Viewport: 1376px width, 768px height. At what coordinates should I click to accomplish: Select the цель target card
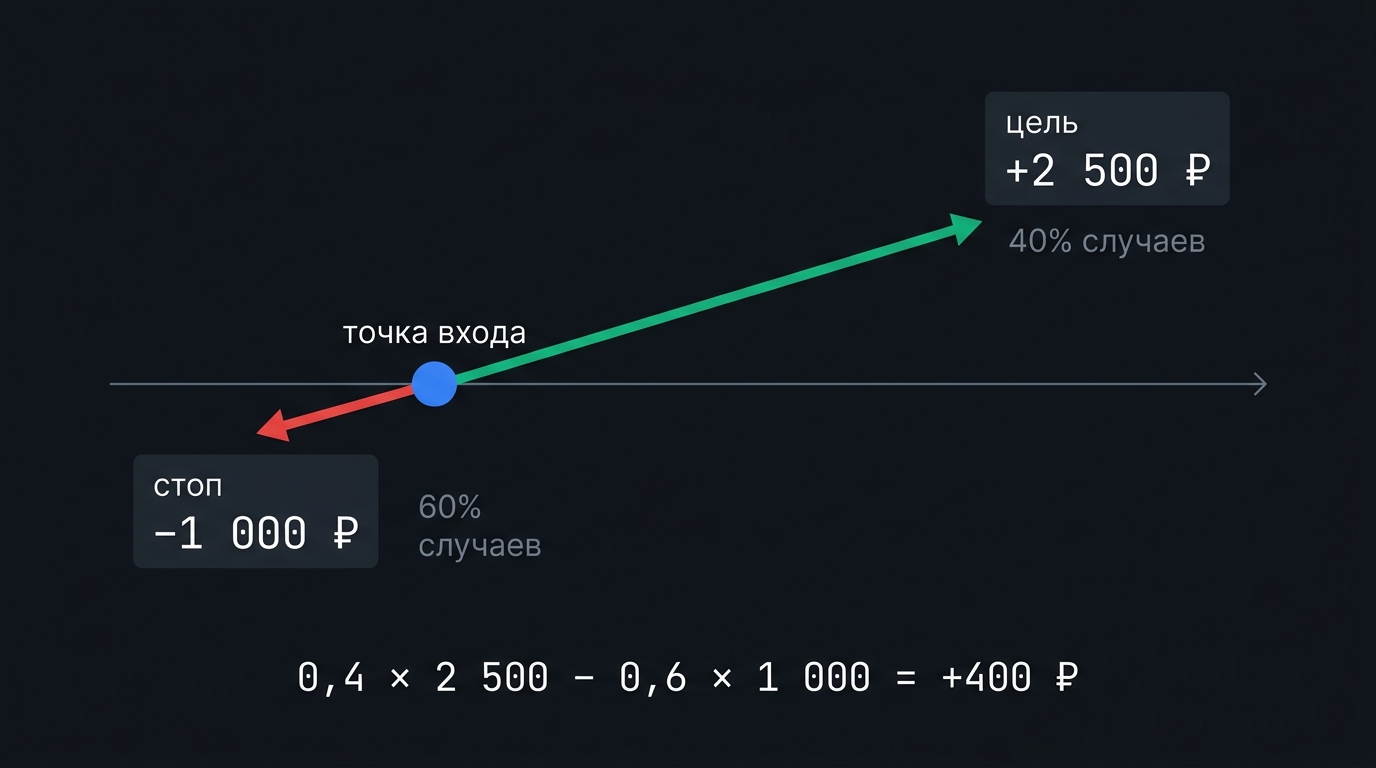(x=1107, y=149)
